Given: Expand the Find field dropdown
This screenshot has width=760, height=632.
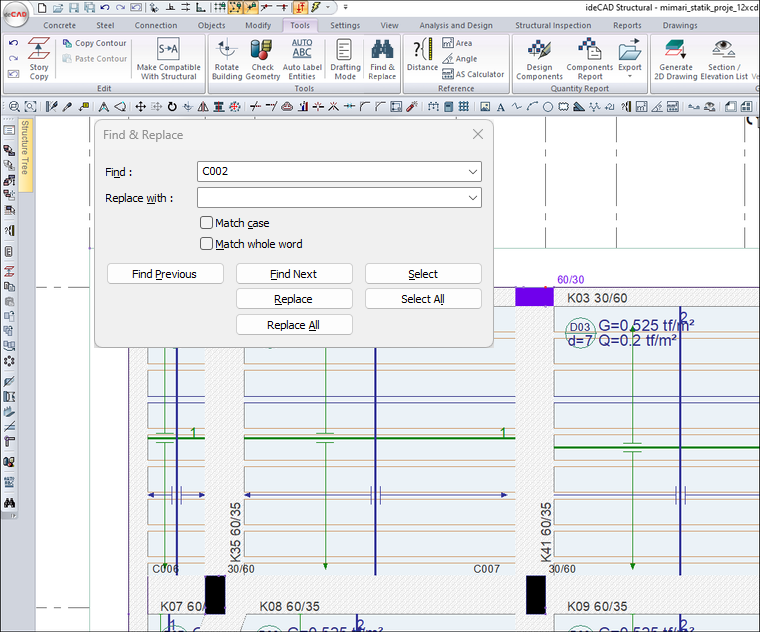Looking at the screenshot, I should click(472, 172).
